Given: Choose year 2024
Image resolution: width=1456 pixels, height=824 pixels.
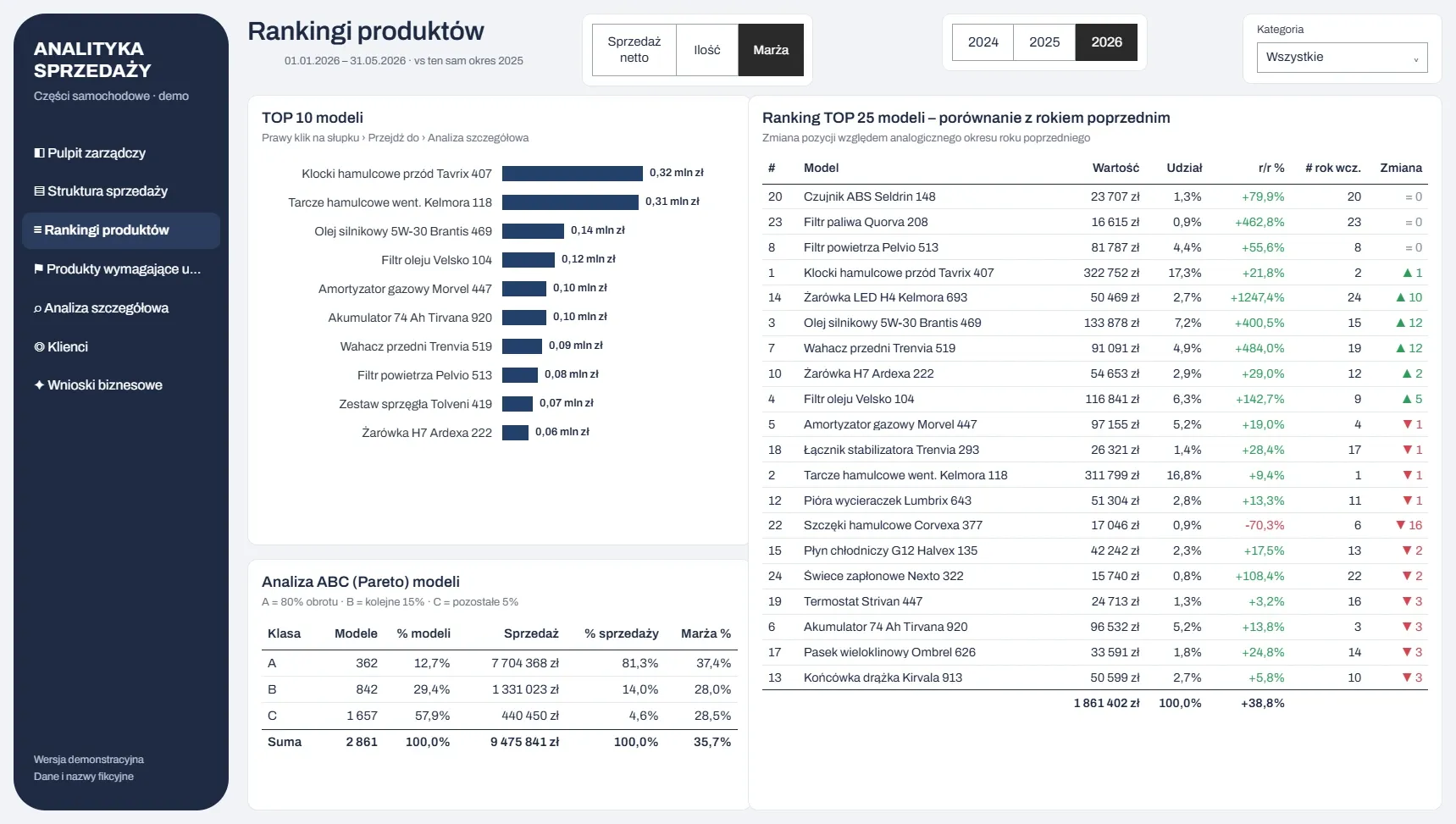Looking at the screenshot, I should pos(983,42).
